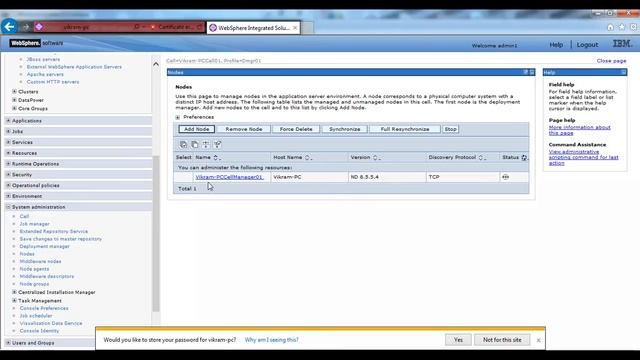Show the filter view icon
Image resolution: width=640 pixels, height=360 pixels.
click(x=206, y=144)
